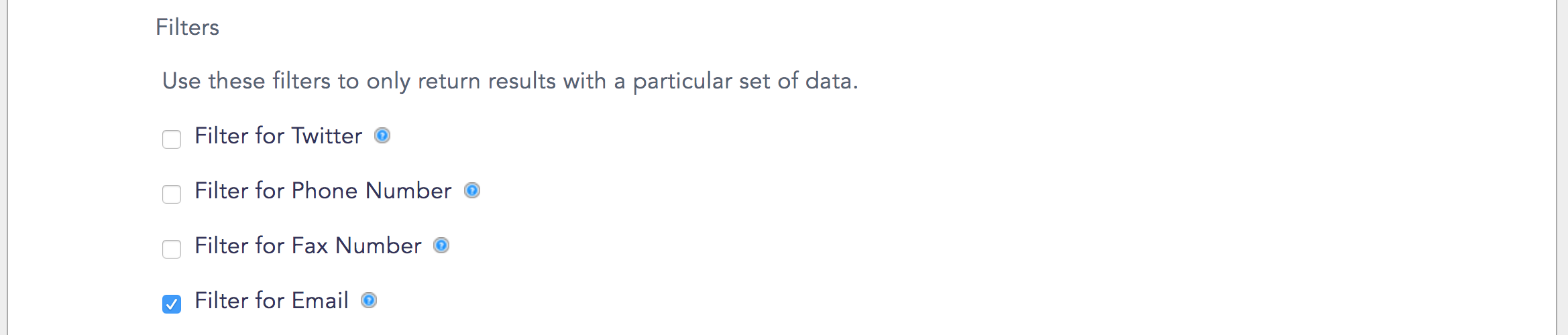This screenshot has width=1568, height=335.
Task: Select the 'Filter for Fax Number' label text
Action: [x=309, y=246]
